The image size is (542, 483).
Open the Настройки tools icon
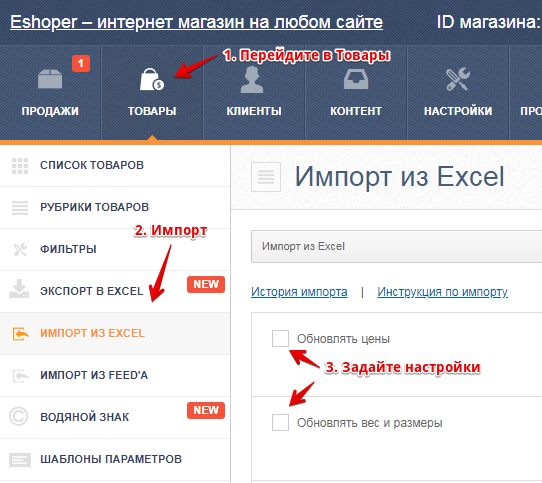click(458, 79)
